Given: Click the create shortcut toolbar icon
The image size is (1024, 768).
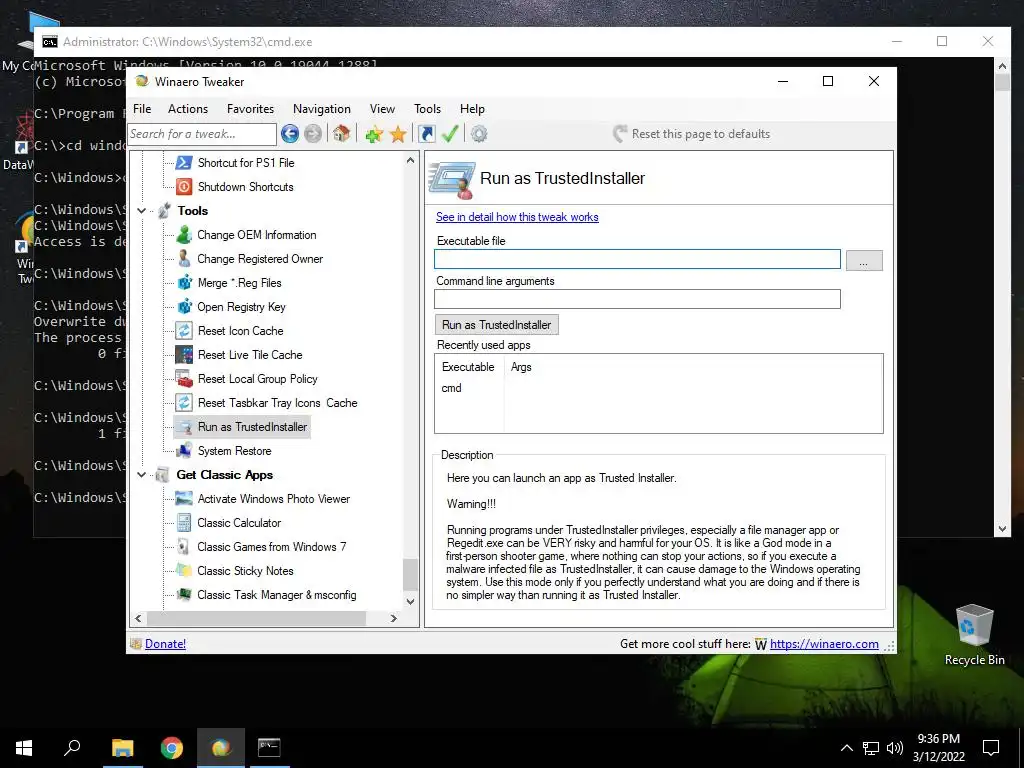Looking at the screenshot, I should (426, 134).
